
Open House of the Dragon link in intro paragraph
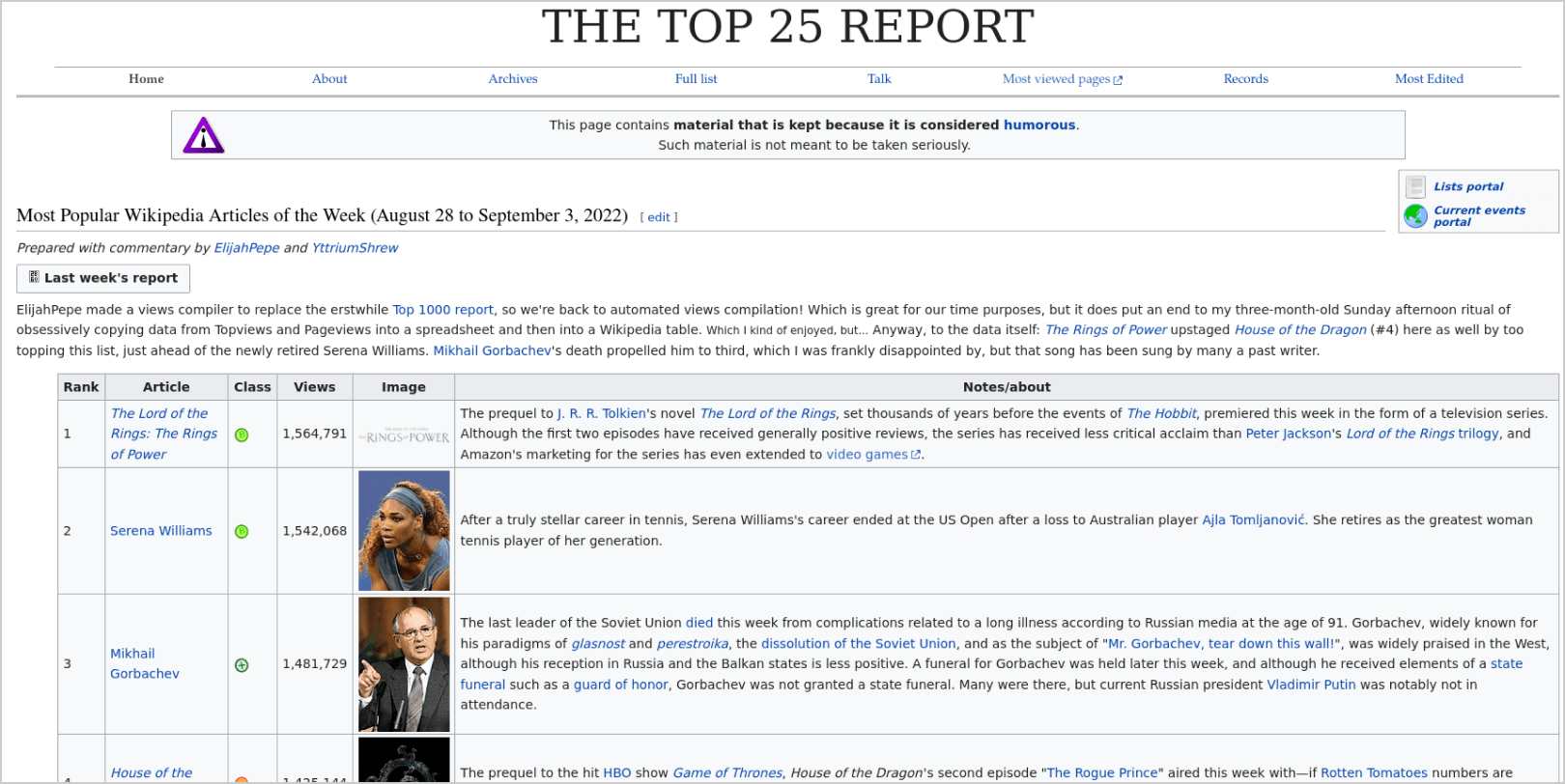point(1300,330)
